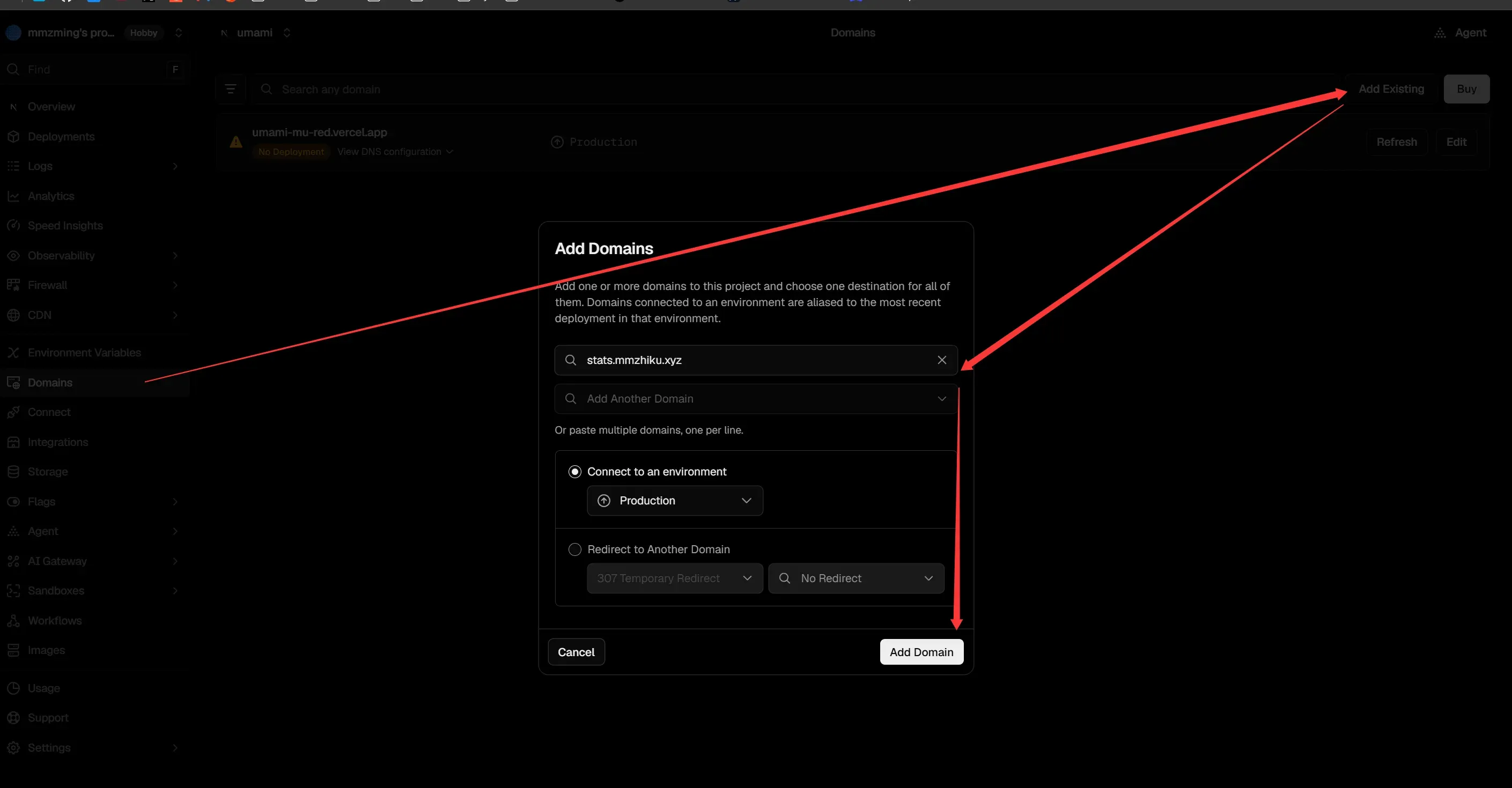Image resolution: width=1512 pixels, height=788 pixels.
Task: Expand the Observability submenu chevron
Action: (x=175, y=256)
